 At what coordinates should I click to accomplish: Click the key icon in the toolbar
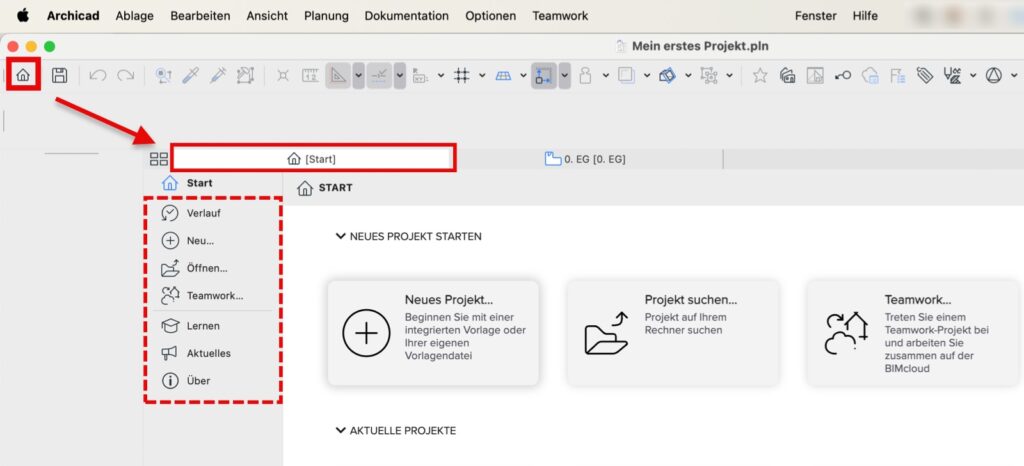click(842, 76)
